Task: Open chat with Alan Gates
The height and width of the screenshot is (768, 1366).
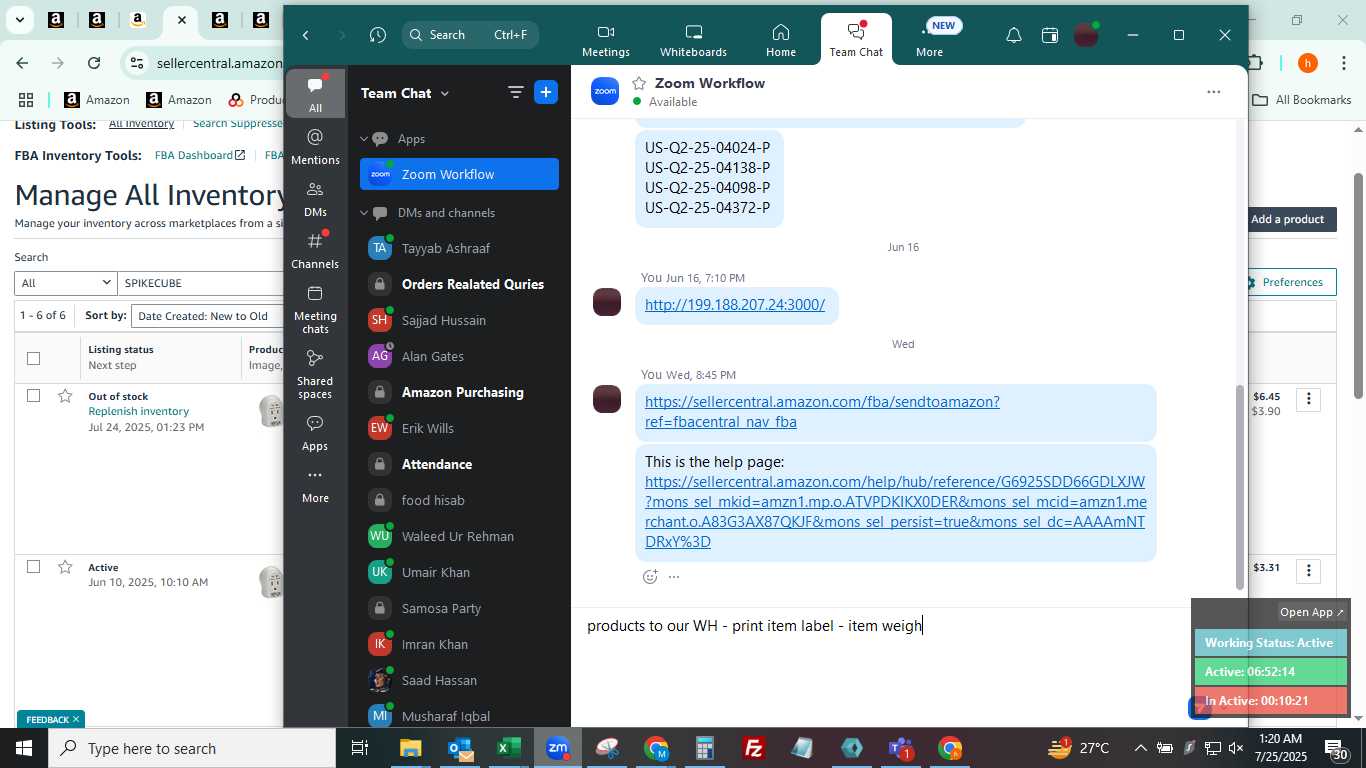Action: point(459,356)
